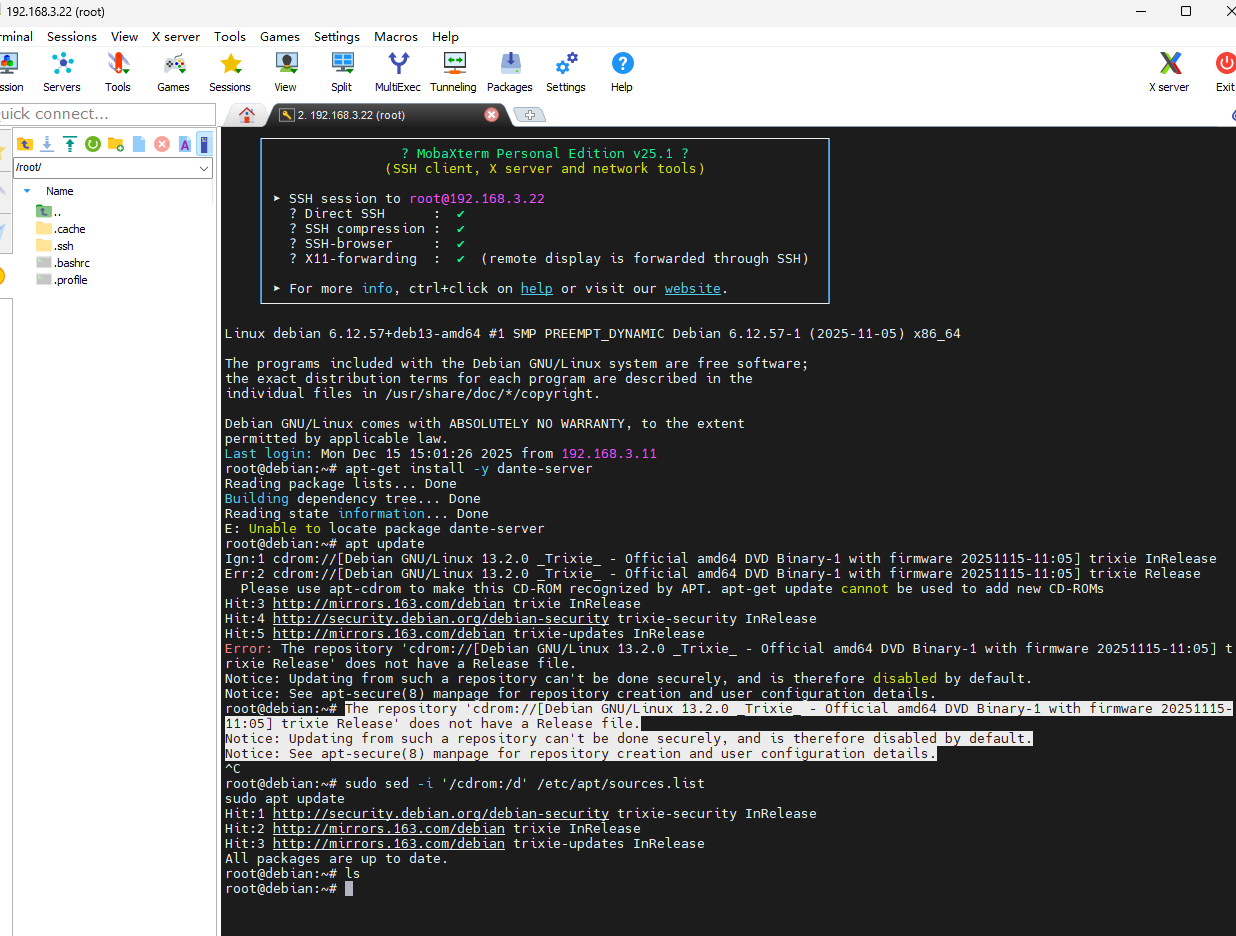Image resolution: width=1236 pixels, height=936 pixels.
Task: Click the website link in the banner
Action: tap(692, 288)
